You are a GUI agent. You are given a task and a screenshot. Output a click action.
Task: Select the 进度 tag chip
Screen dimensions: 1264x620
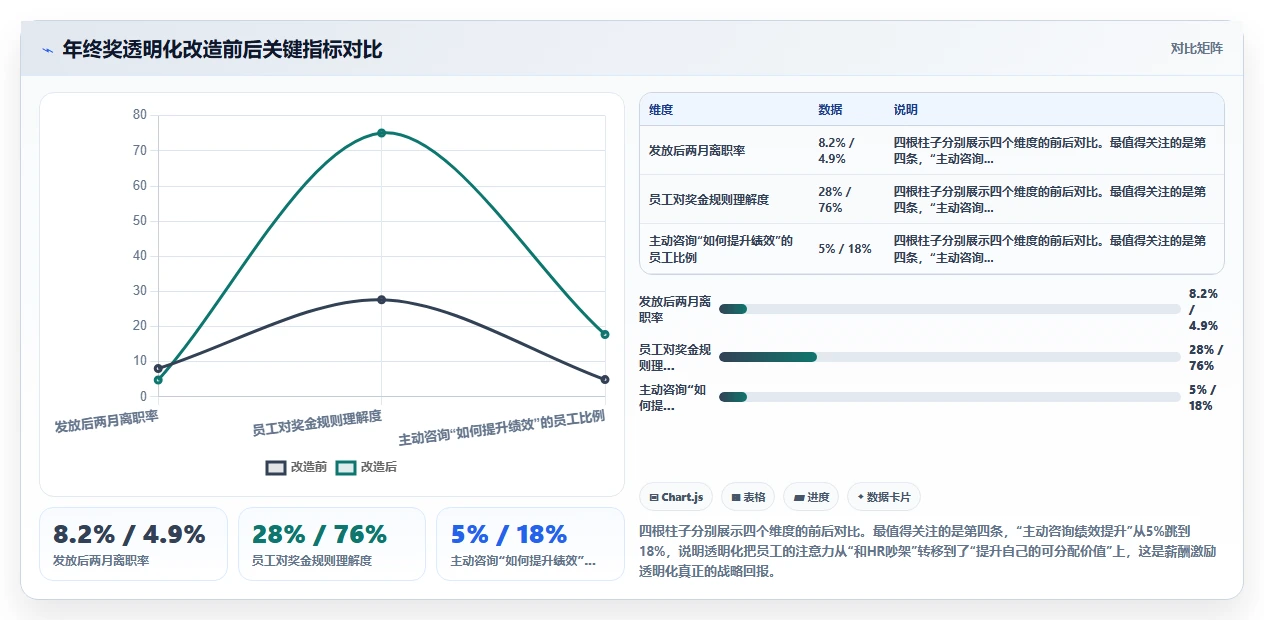[811, 497]
